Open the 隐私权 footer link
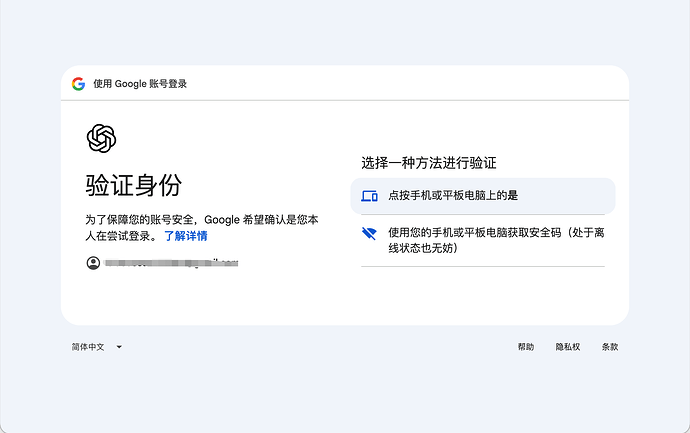 tap(568, 347)
